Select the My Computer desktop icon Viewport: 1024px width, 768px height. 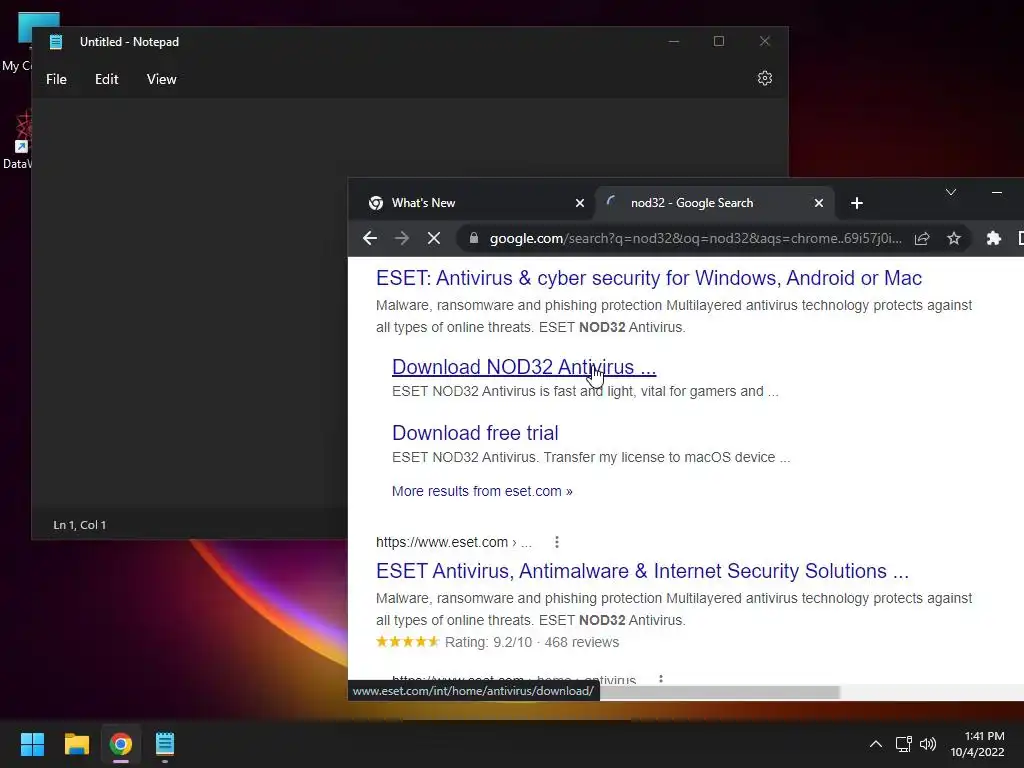[x=16, y=42]
